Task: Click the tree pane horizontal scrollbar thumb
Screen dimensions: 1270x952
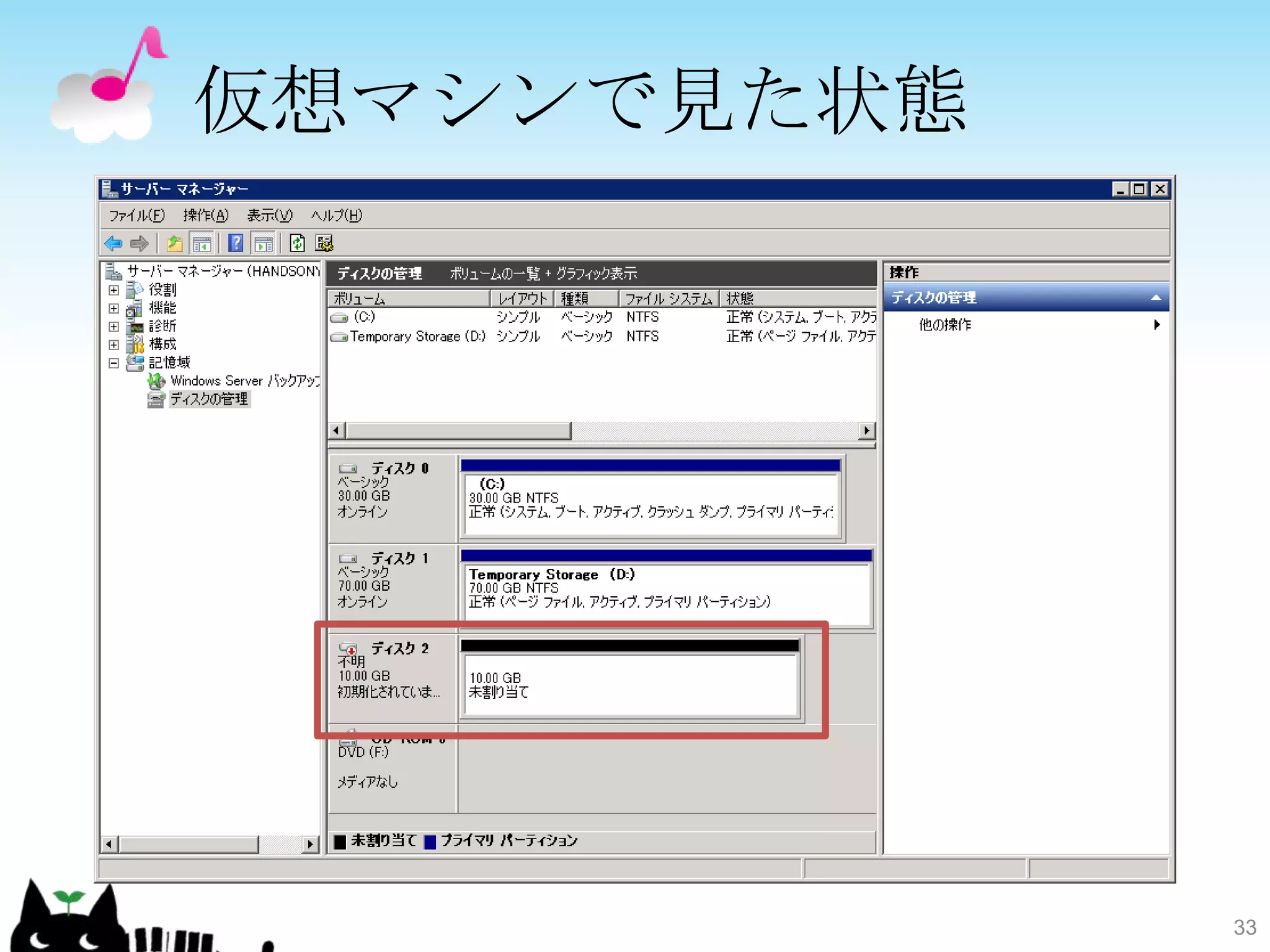Action: tap(189, 844)
